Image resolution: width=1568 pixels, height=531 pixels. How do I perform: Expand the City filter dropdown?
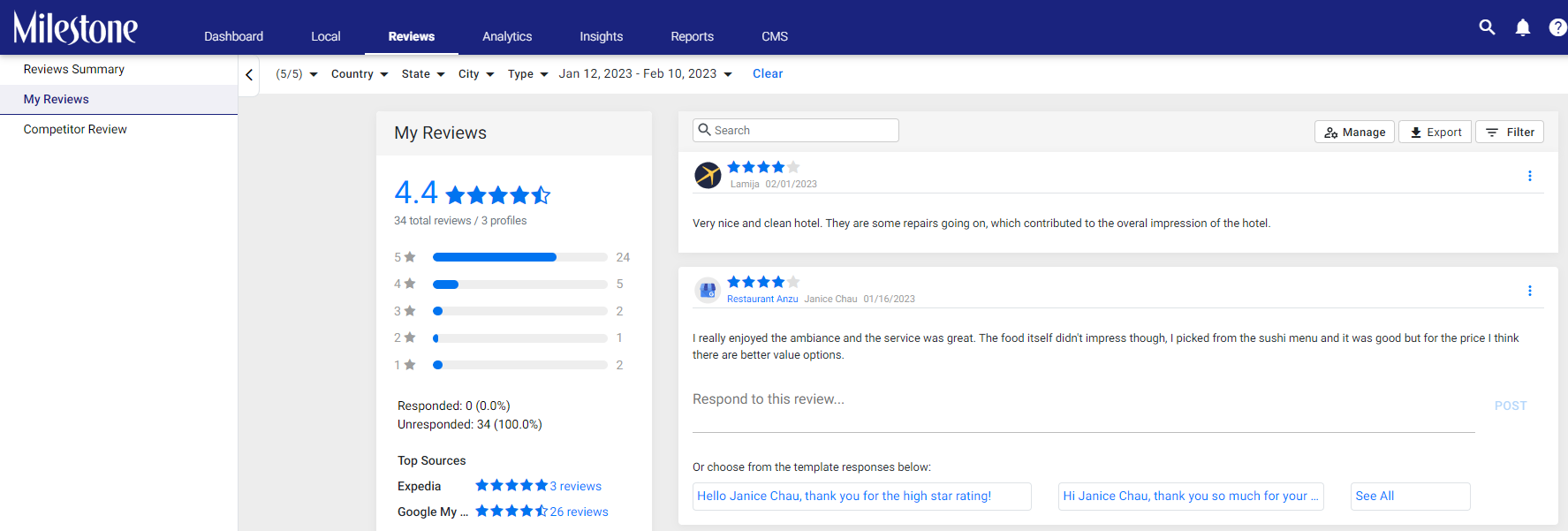(476, 74)
